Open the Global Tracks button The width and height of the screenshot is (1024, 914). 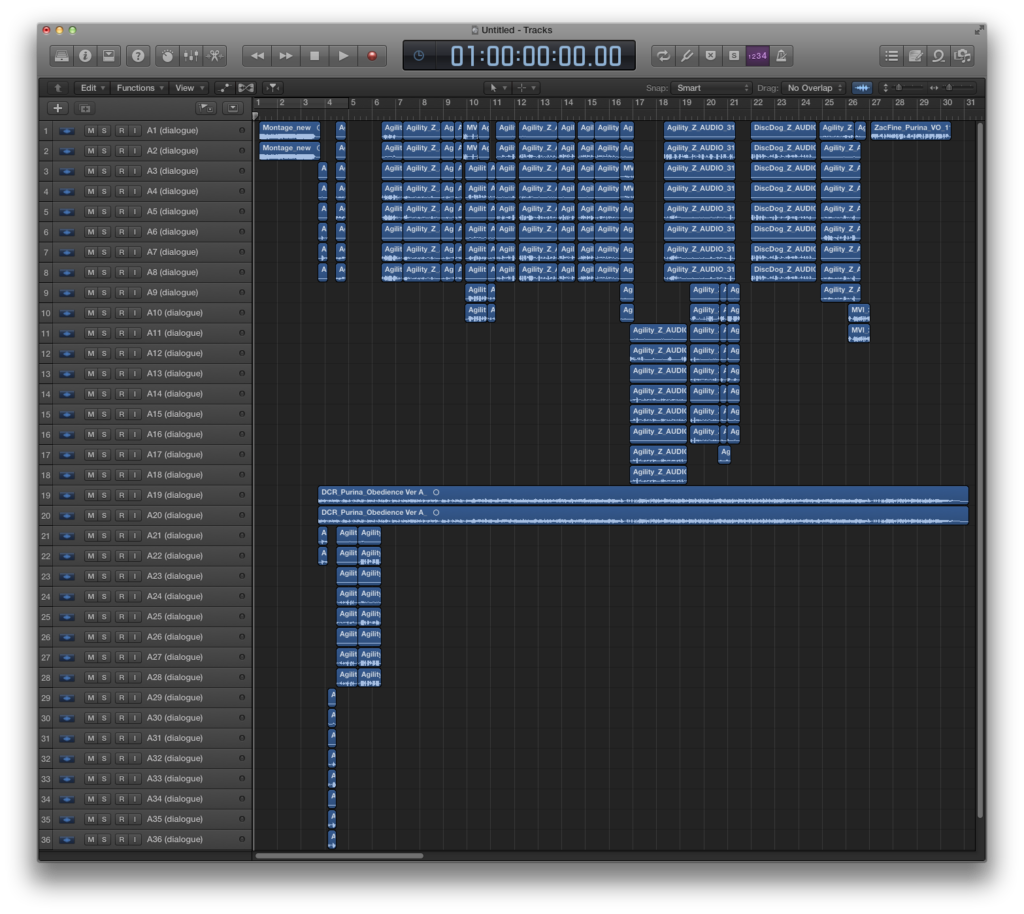206,108
